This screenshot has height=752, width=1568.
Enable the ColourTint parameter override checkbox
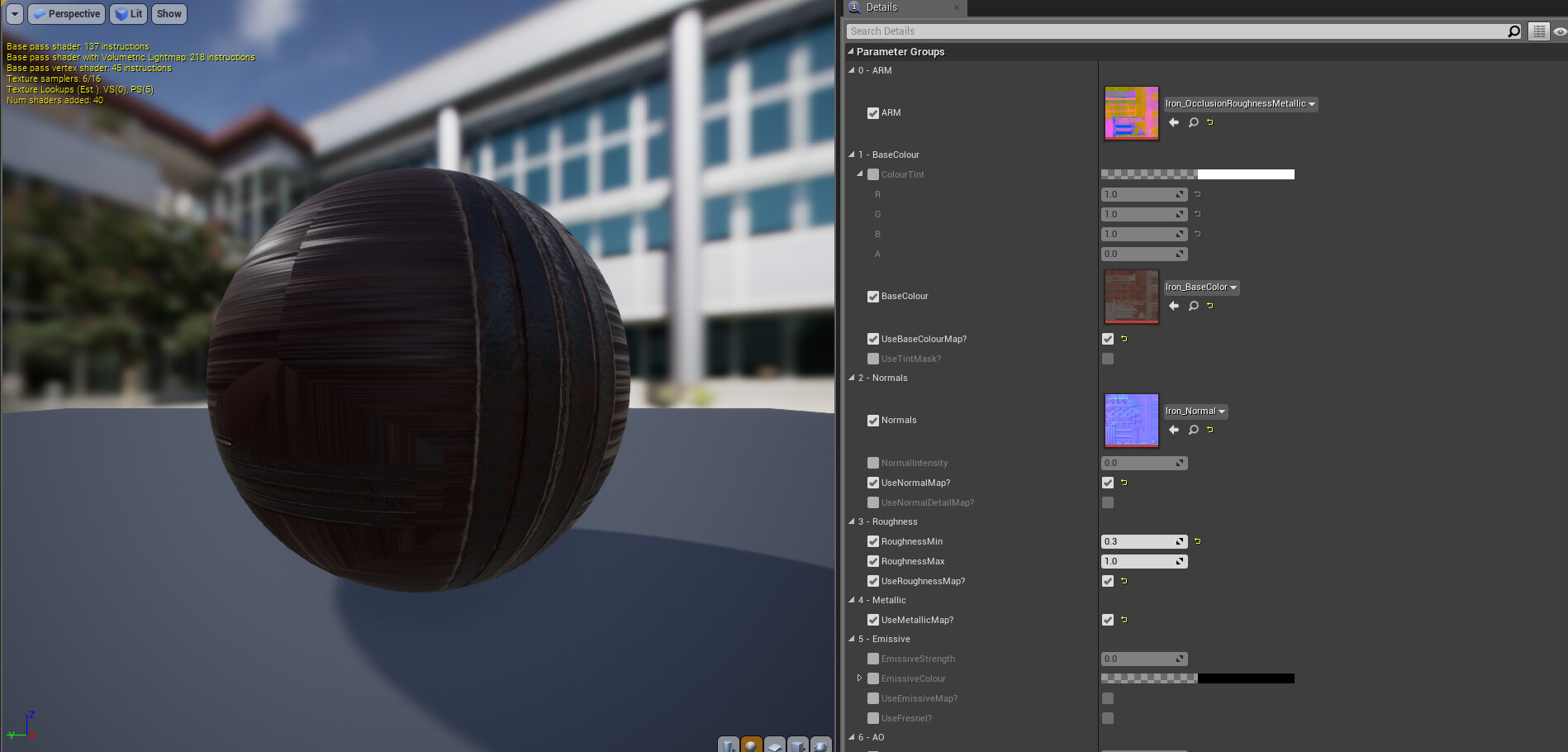pos(873,174)
